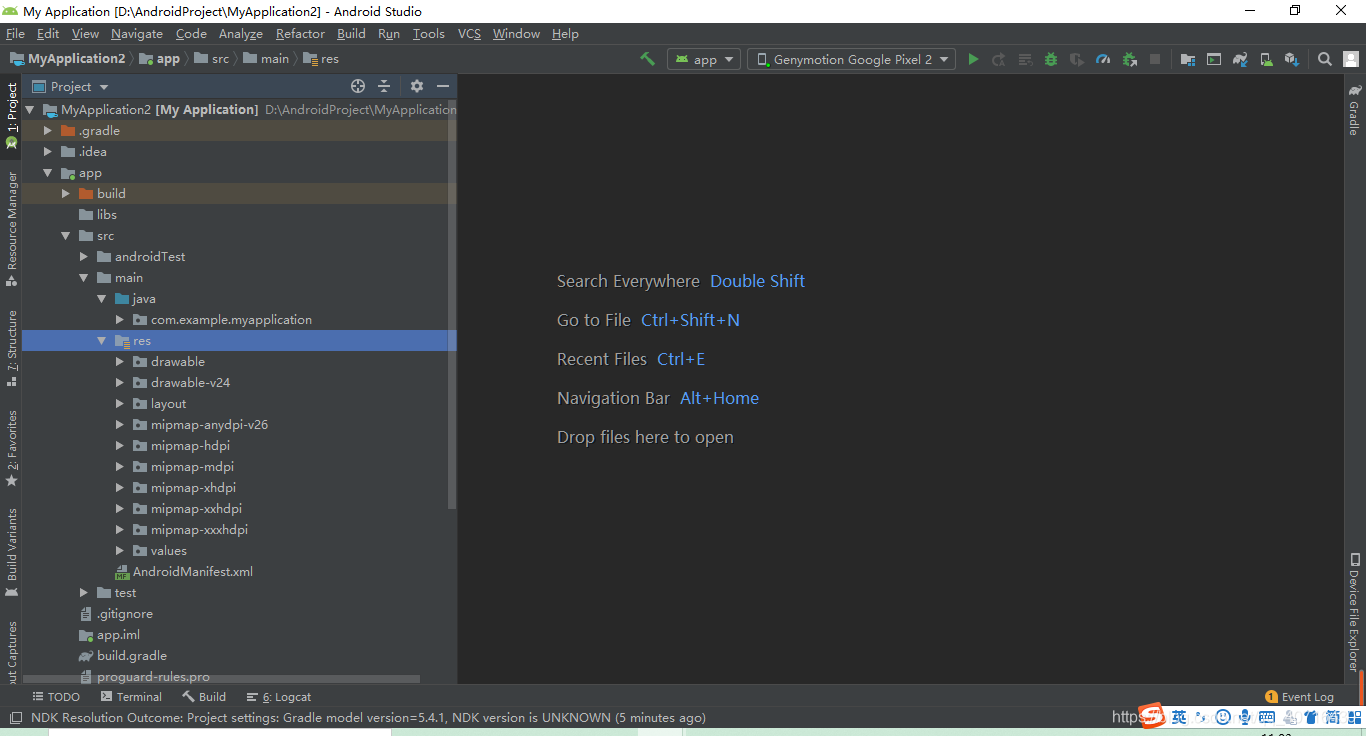Expand the build folder arrow
The height and width of the screenshot is (736, 1366).
tap(65, 193)
